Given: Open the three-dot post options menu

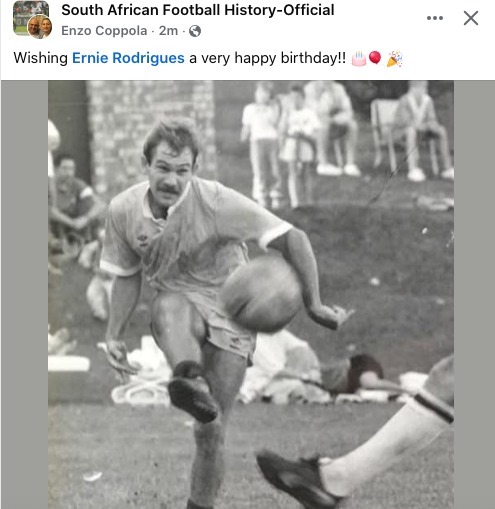Looking at the screenshot, I should tap(435, 18).
